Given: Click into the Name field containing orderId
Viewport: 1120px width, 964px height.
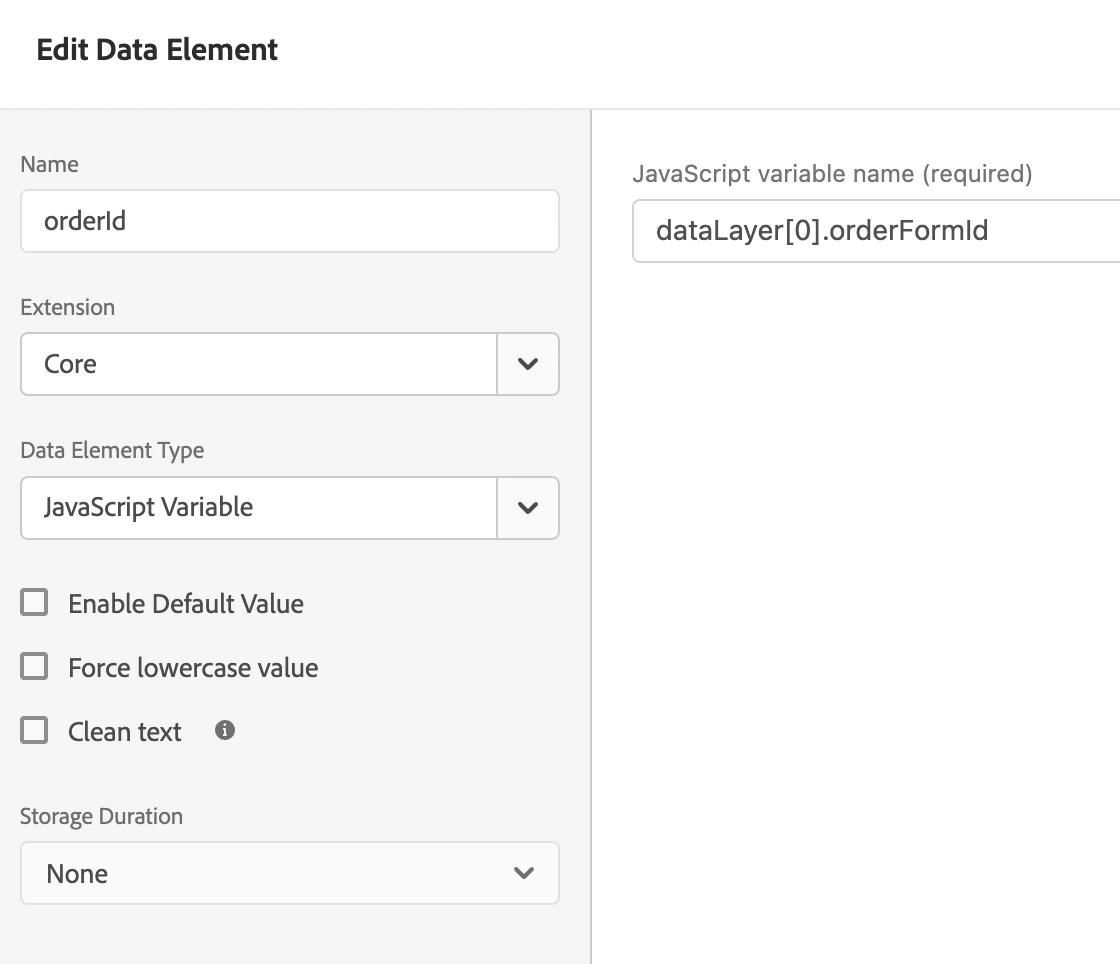Looking at the screenshot, I should coord(289,221).
